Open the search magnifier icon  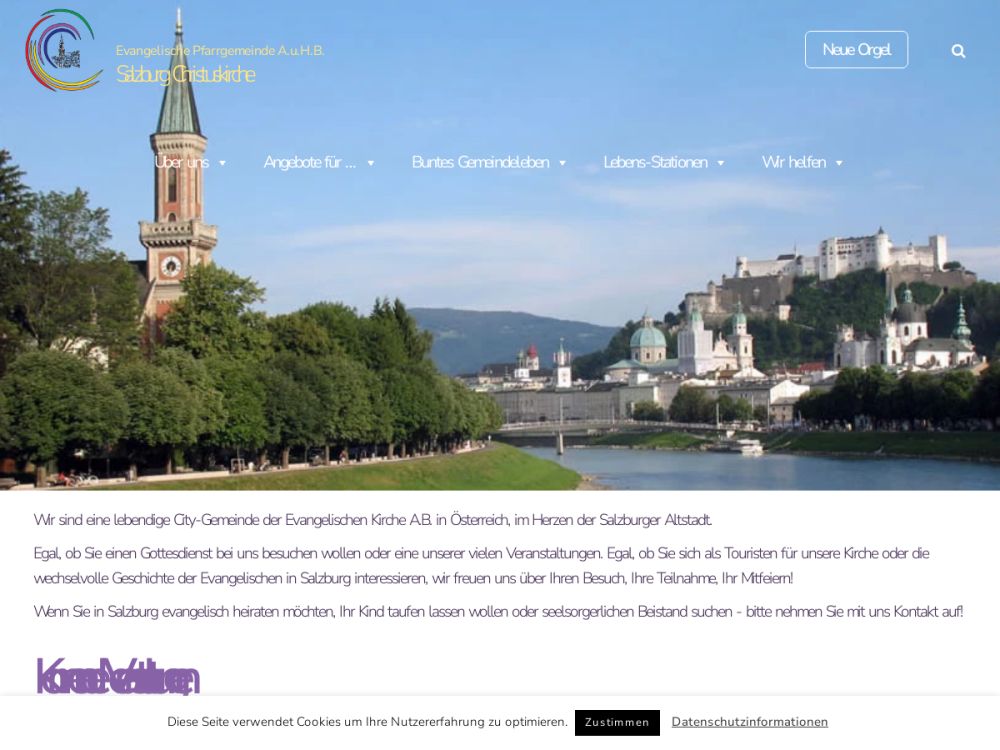[x=958, y=51]
